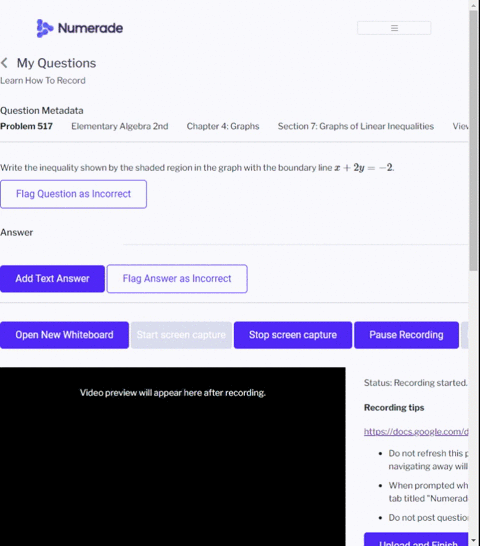Screen dimensions: 480x546
Task: Click Open New Whiteboard button
Action: point(64,335)
